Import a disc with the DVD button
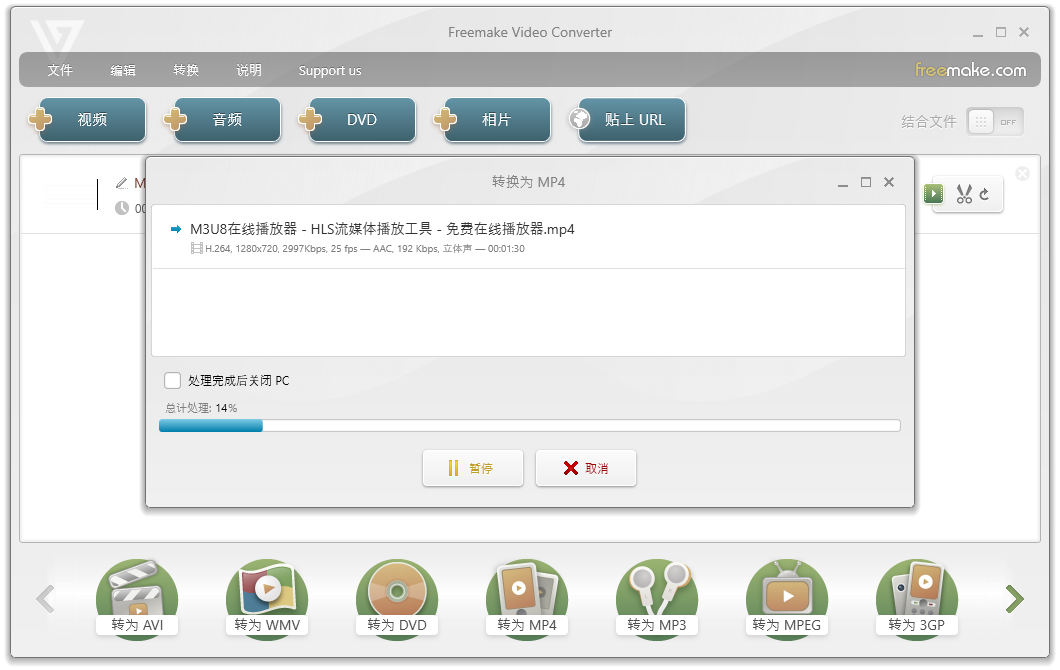This screenshot has height=670, width=1060. coord(362,120)
